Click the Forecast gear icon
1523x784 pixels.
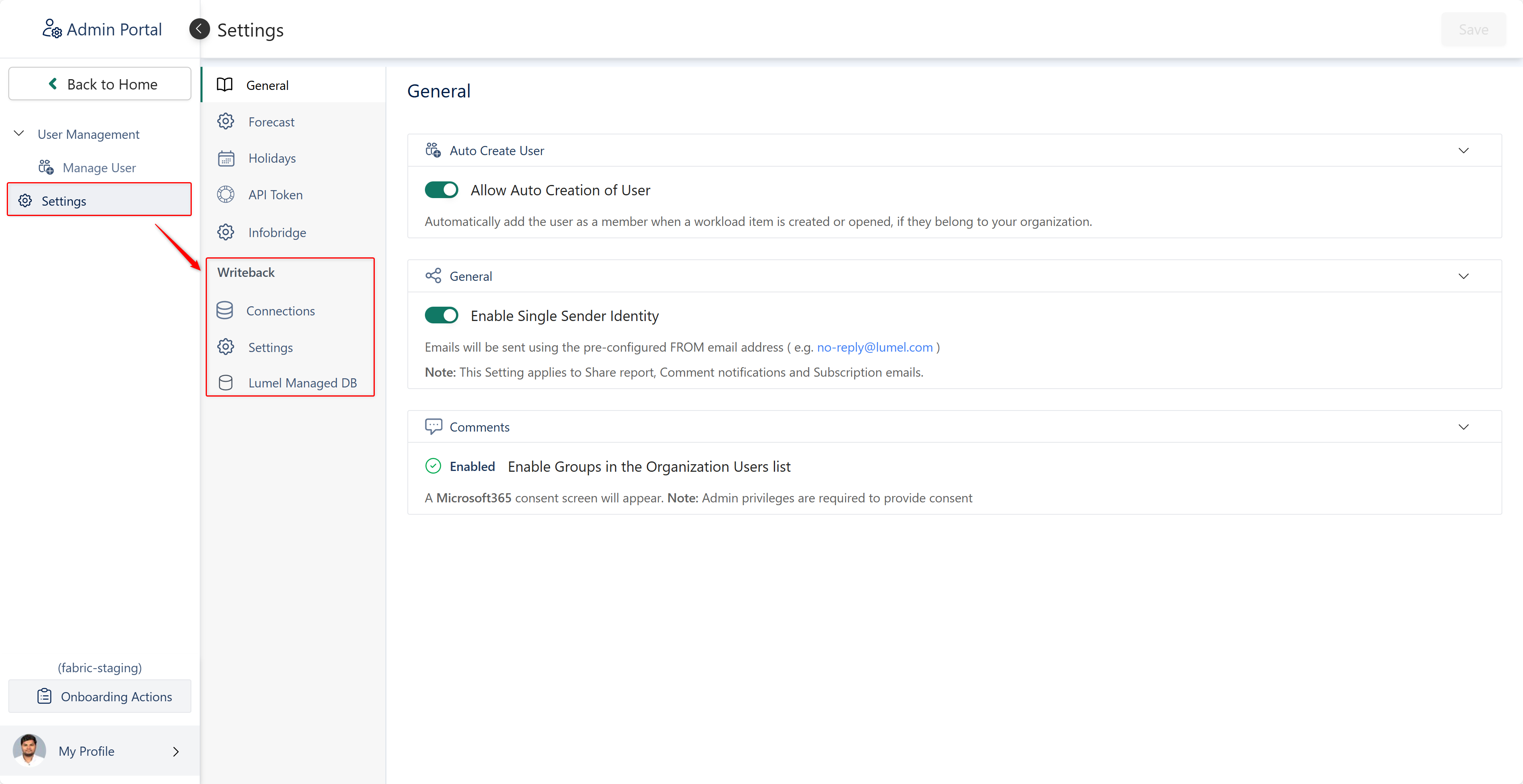pyautogui.click(x=225, y=121)
